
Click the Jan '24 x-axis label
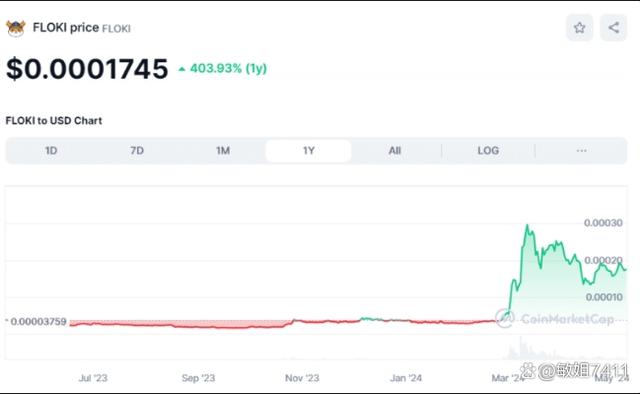pos(406,378)
